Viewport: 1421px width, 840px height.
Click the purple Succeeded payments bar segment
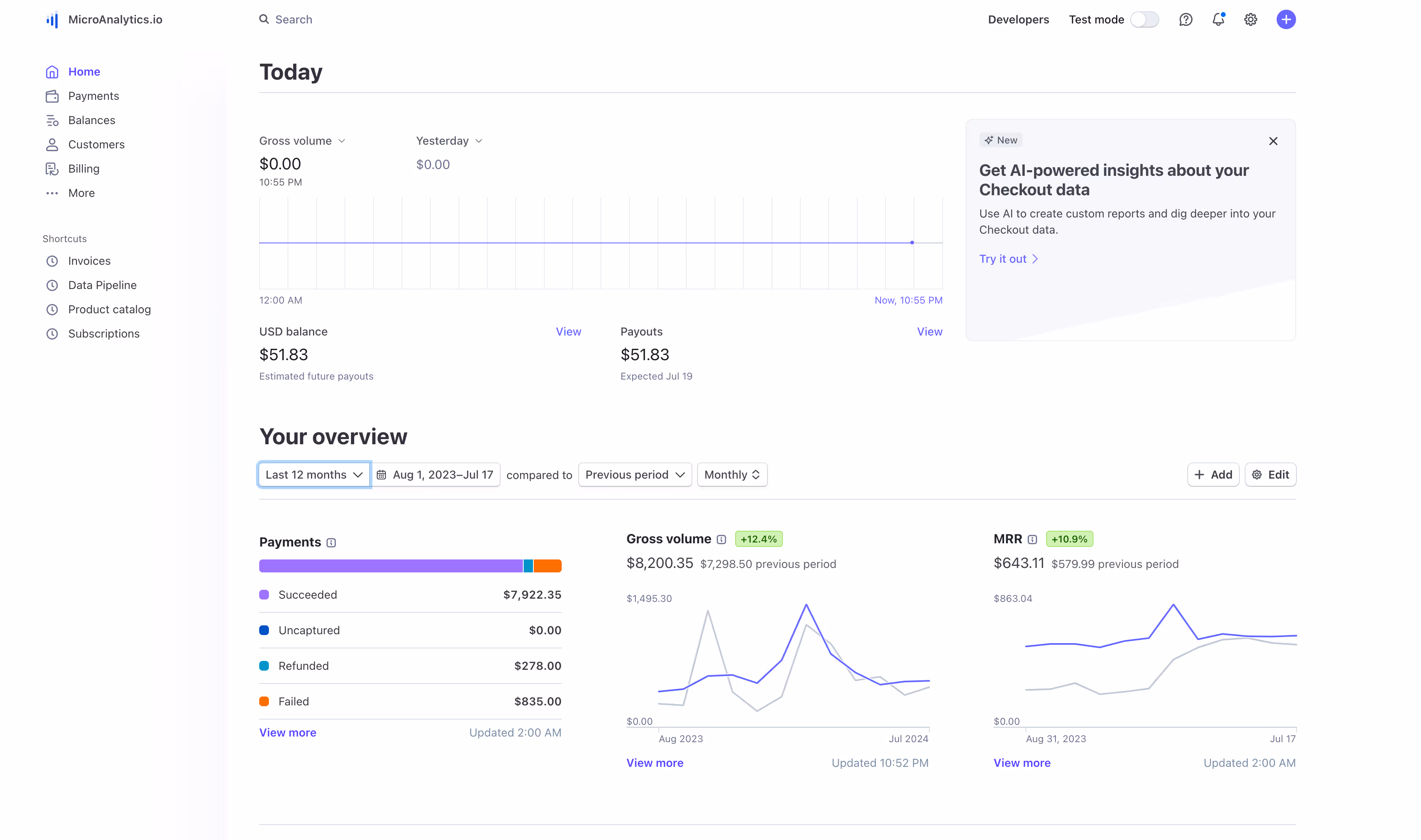click(x=391, y=566)
